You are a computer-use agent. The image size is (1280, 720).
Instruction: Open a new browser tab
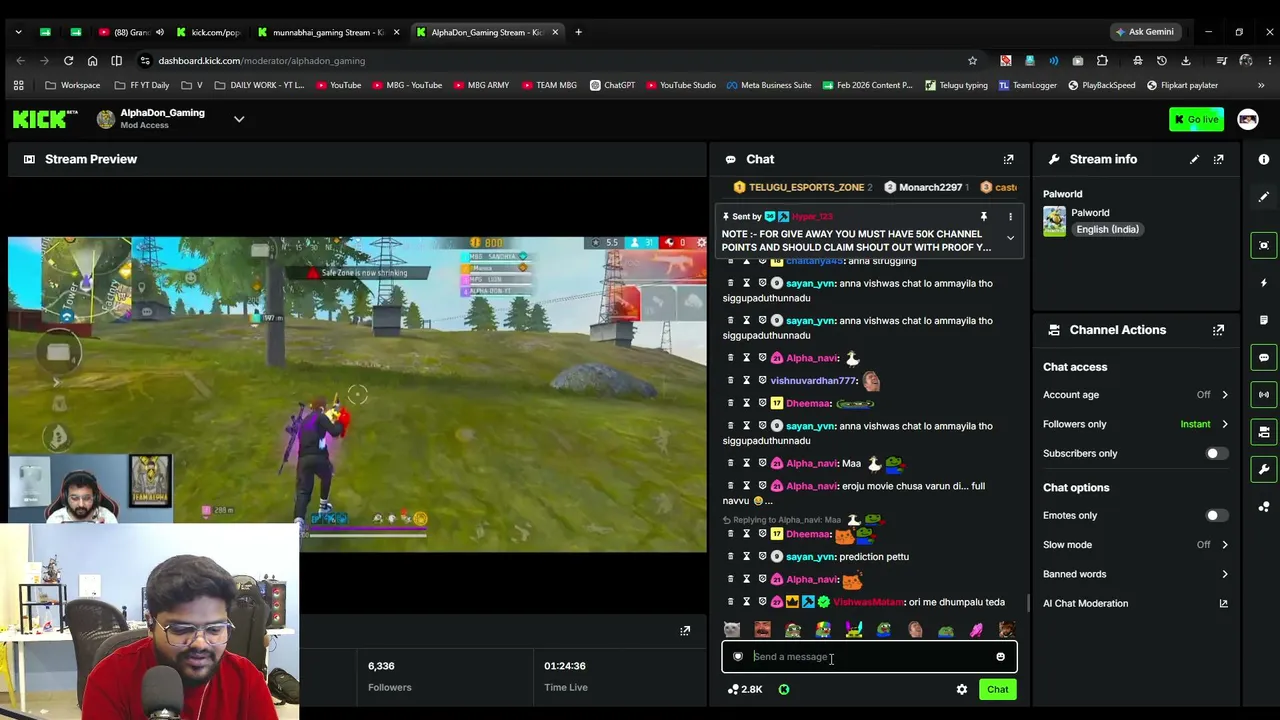578,32
